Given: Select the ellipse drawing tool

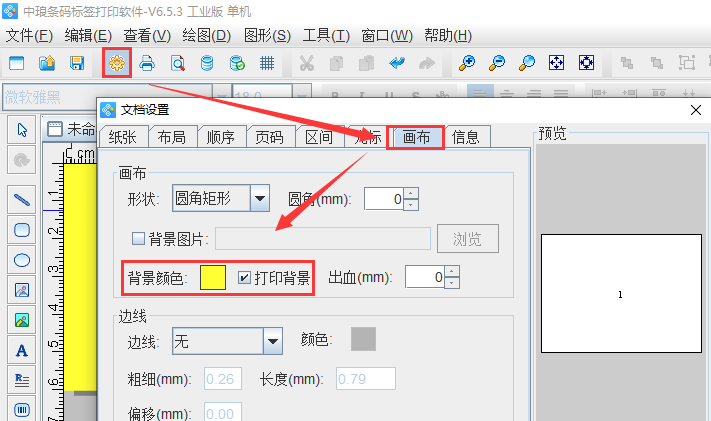Looking at the screenshot, I should [x=22, y=260].
